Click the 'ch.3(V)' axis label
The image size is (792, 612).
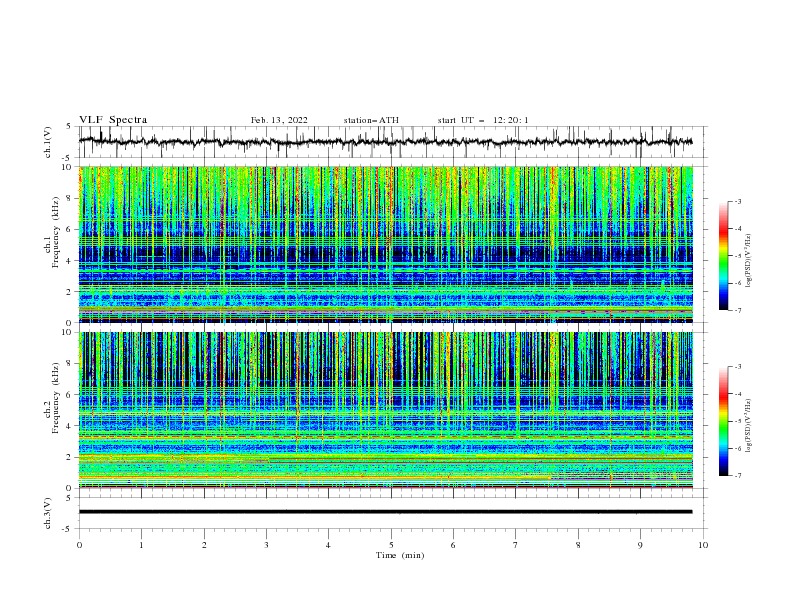point(48,513)
